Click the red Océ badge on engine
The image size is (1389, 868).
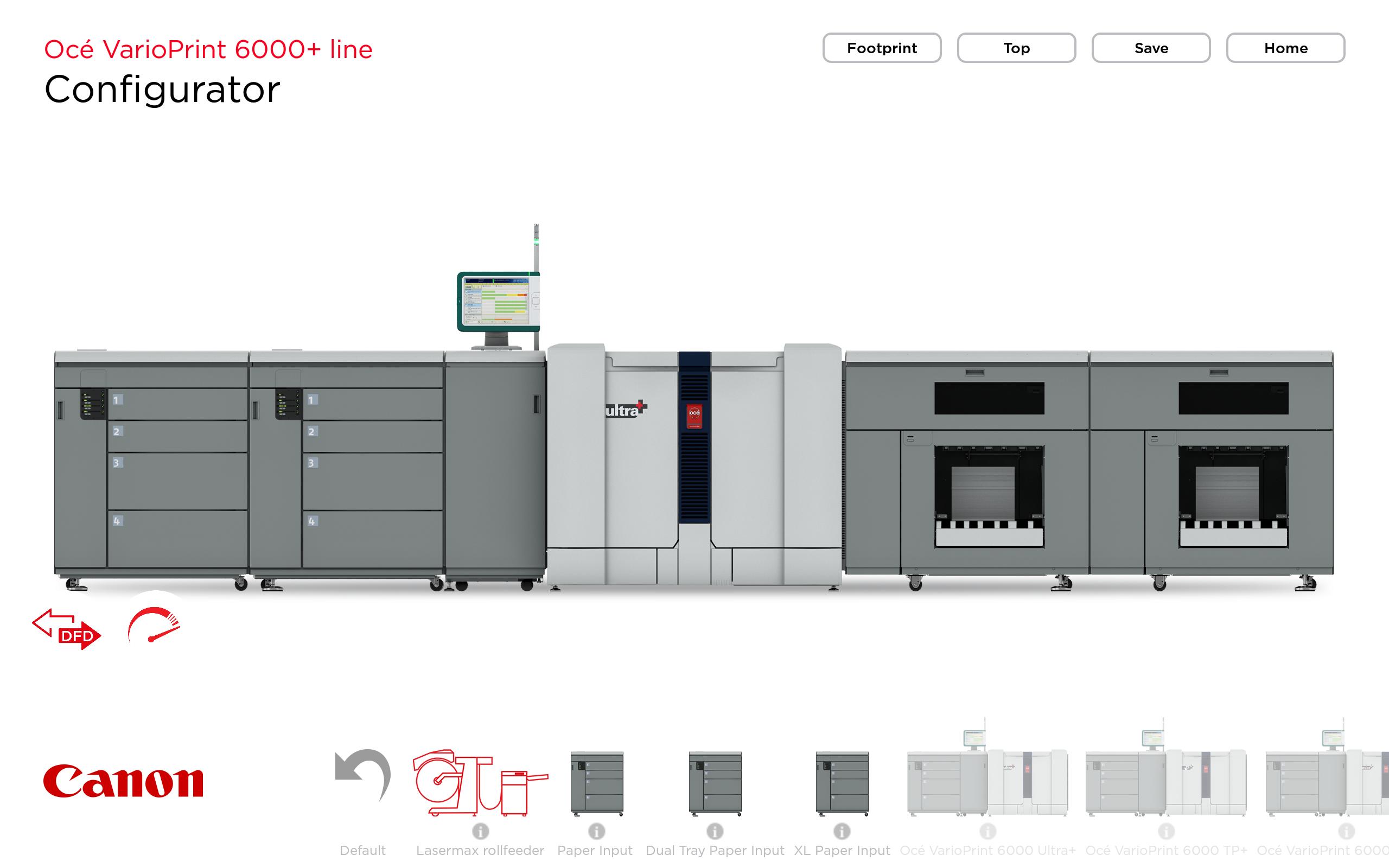tap(694, 416)
